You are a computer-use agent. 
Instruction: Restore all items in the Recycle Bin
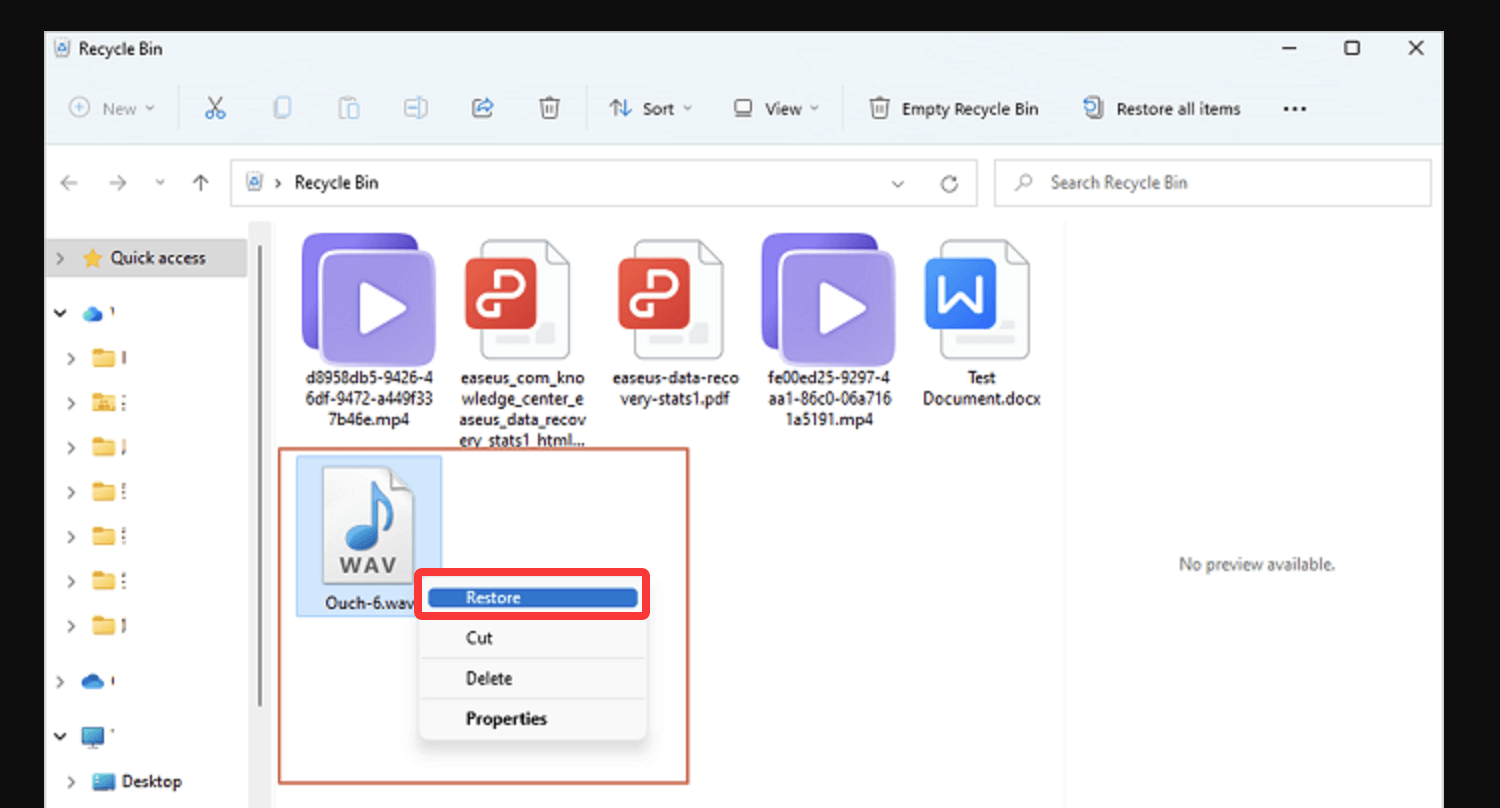[1162, 108]
